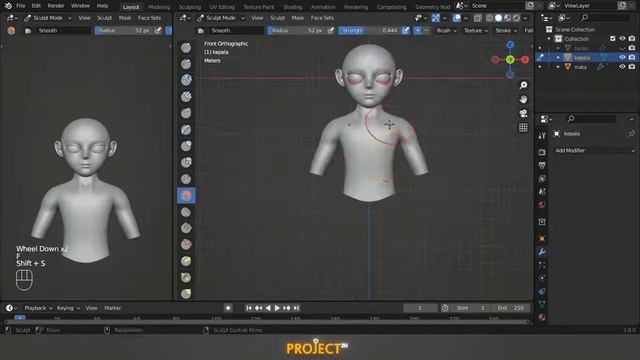The image size is (640, 360).
Task: Open the File menu
Action: (x=20, y=6)
